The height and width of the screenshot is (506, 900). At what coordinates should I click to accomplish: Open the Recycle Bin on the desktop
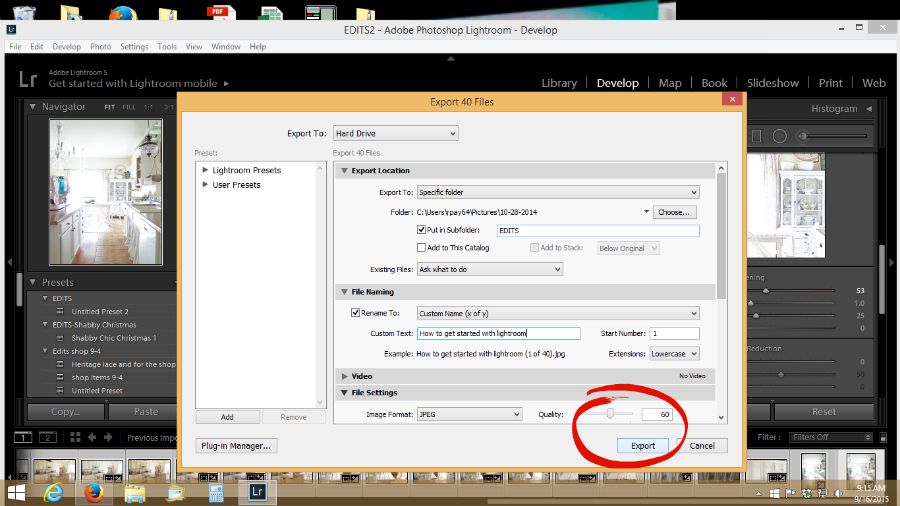coord(24,11)
